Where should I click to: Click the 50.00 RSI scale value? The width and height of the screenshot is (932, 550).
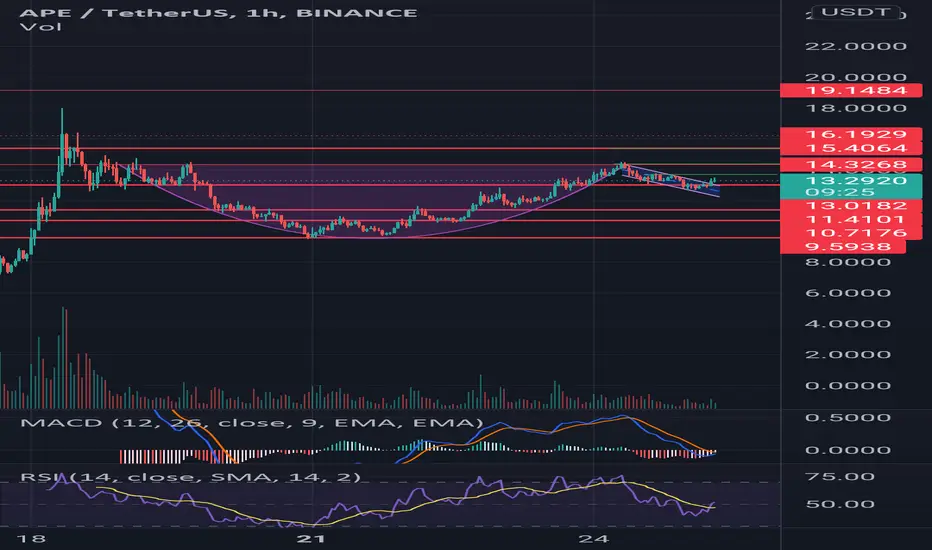(839, 504)
